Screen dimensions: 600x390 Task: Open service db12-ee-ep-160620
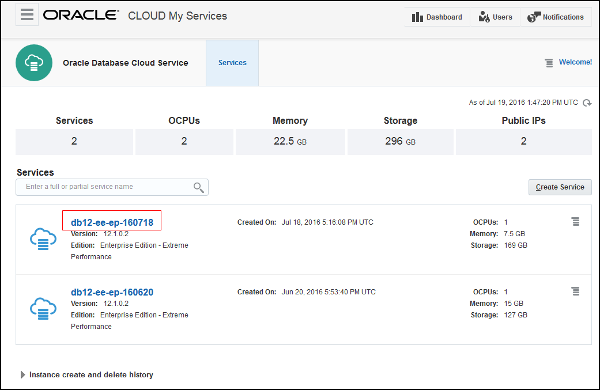112,292
